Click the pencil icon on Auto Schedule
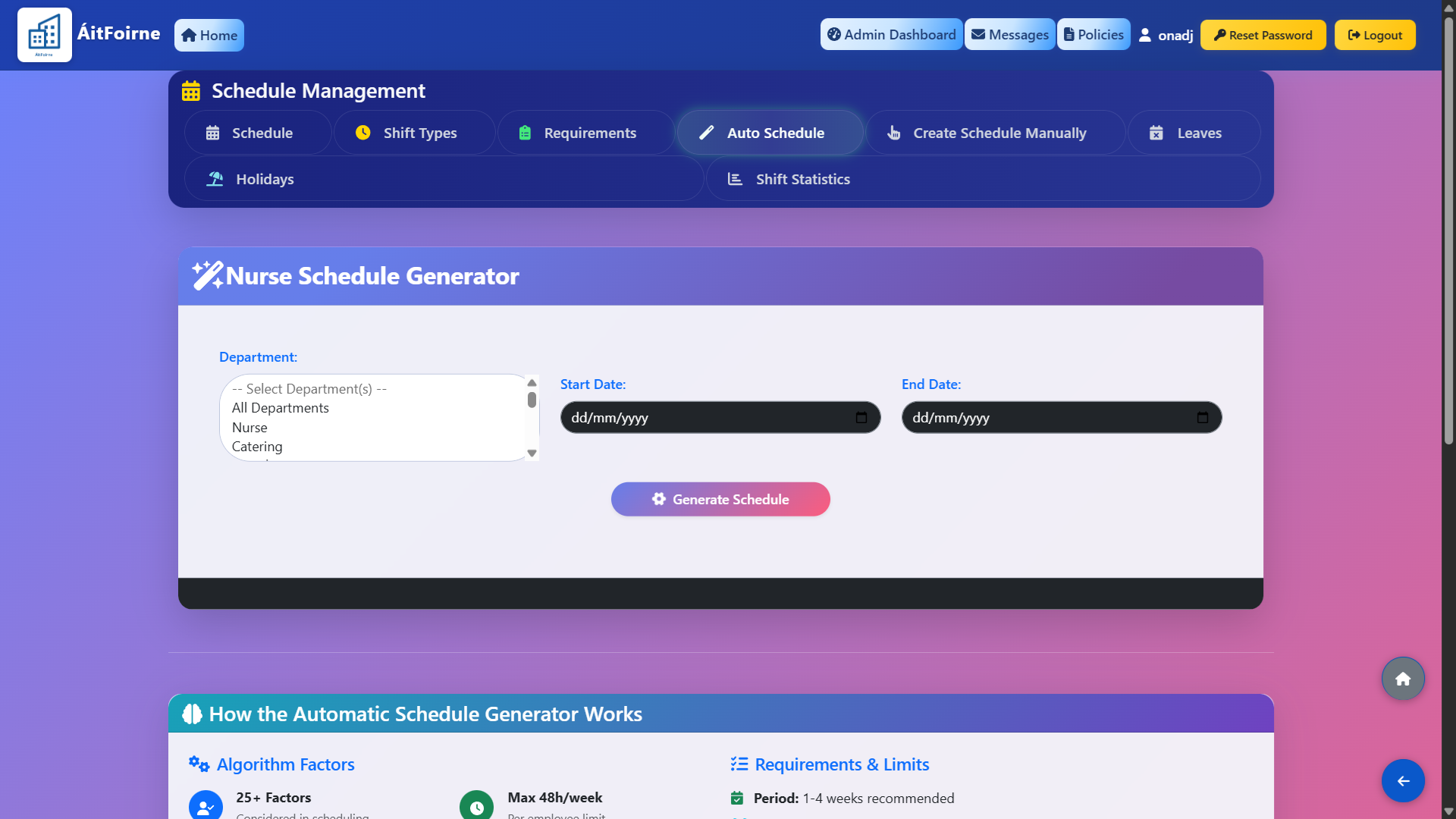The image size is (1456, 819). (705, 132)
